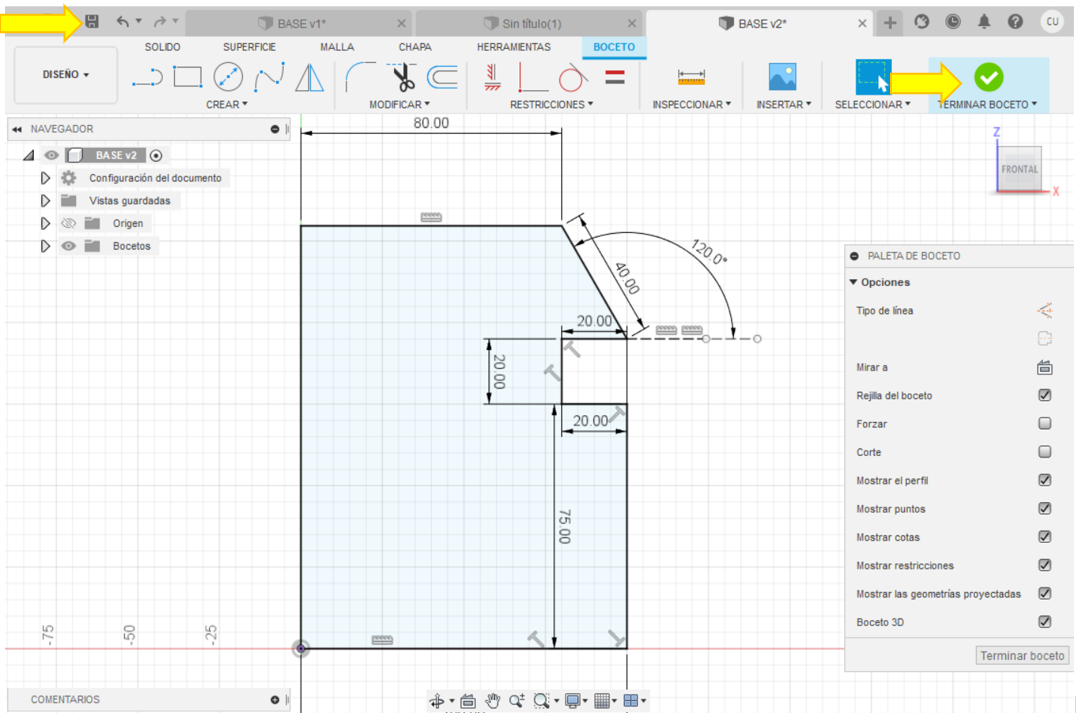Viewport: 1085px width, 720px height.
Task: Click the Terminar boceto button
Action: [x=1022, y=656]
